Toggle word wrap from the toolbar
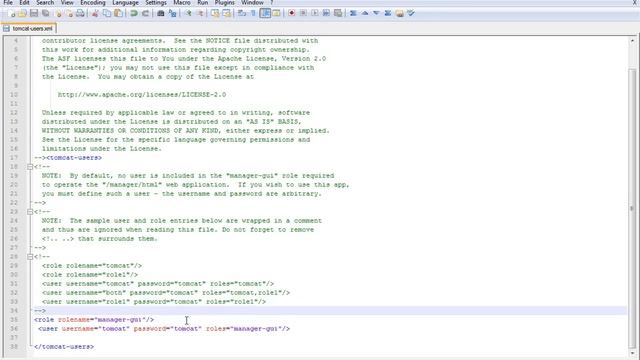The width and height of the screenshot is (640, 360). tap(242, 13)
